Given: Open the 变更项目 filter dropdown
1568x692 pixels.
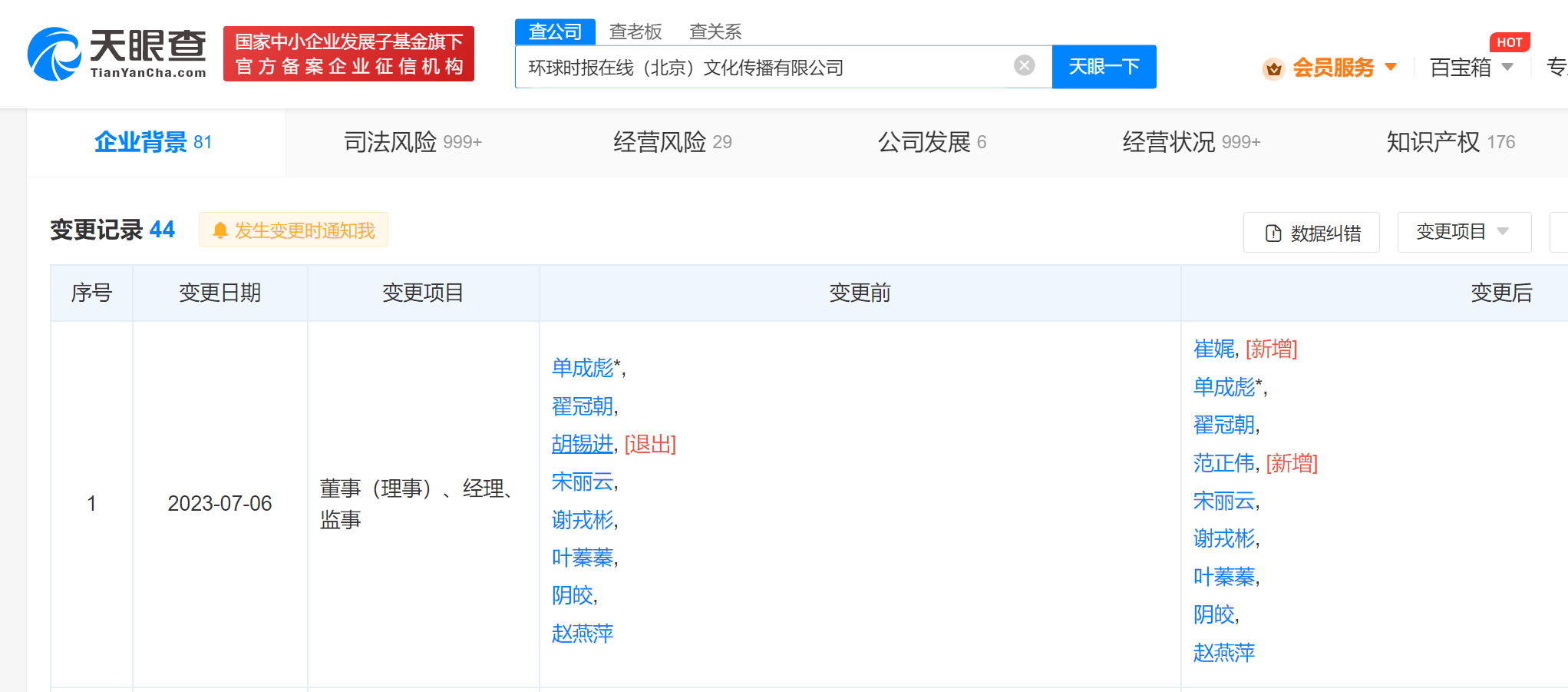Looking at the screenshot, I should coord(1464,231).
